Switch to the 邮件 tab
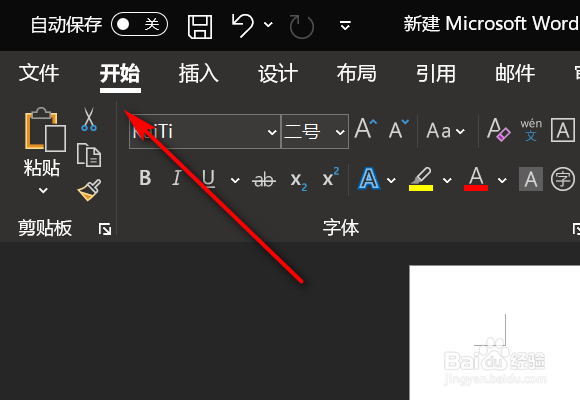This screenshot has height=400, width=580. (x=515, y=73)
